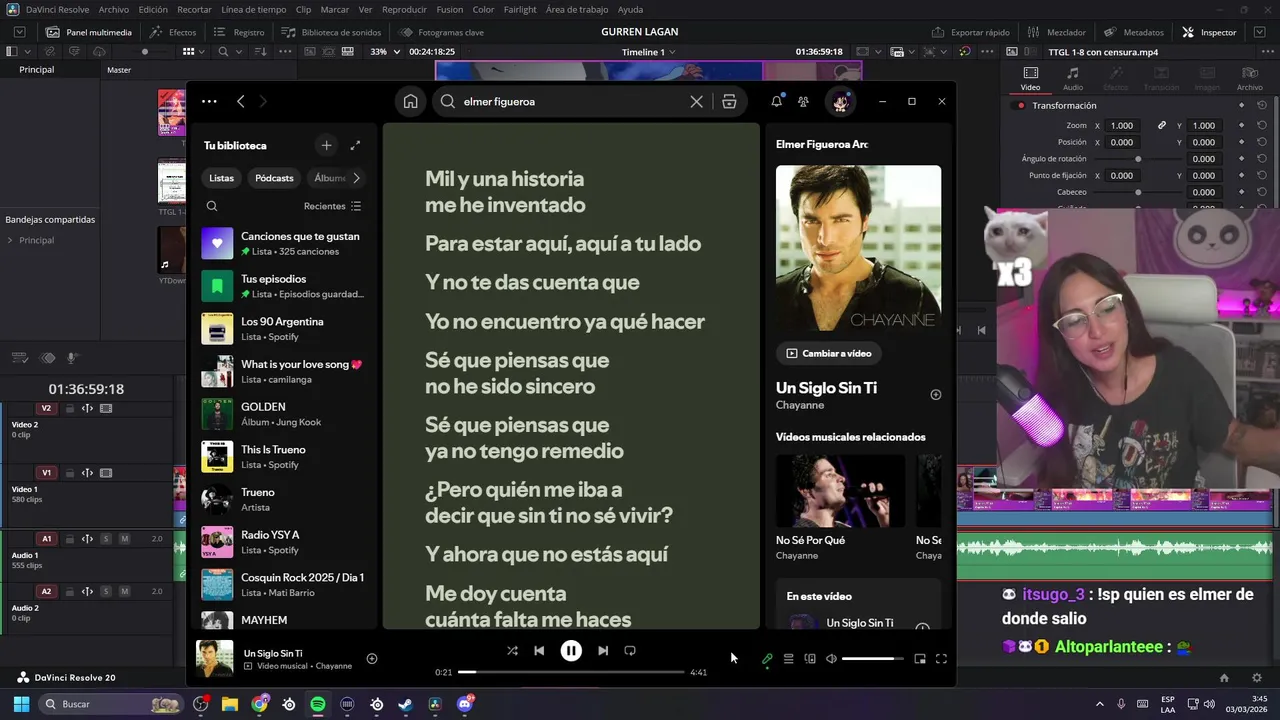
Task: Open viewer zoom 33% dropdown
Action: pos(385,52)
